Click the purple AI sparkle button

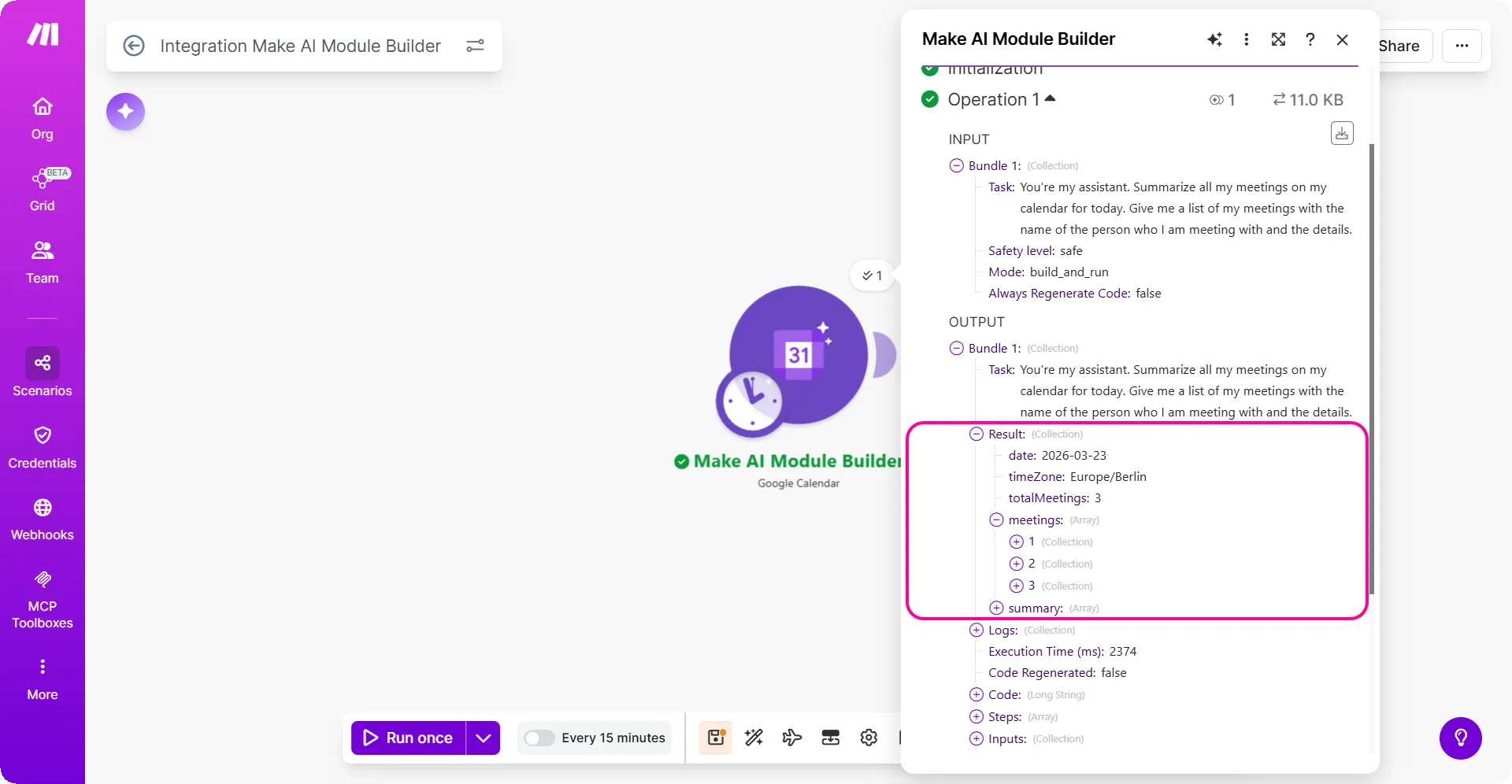125,112
